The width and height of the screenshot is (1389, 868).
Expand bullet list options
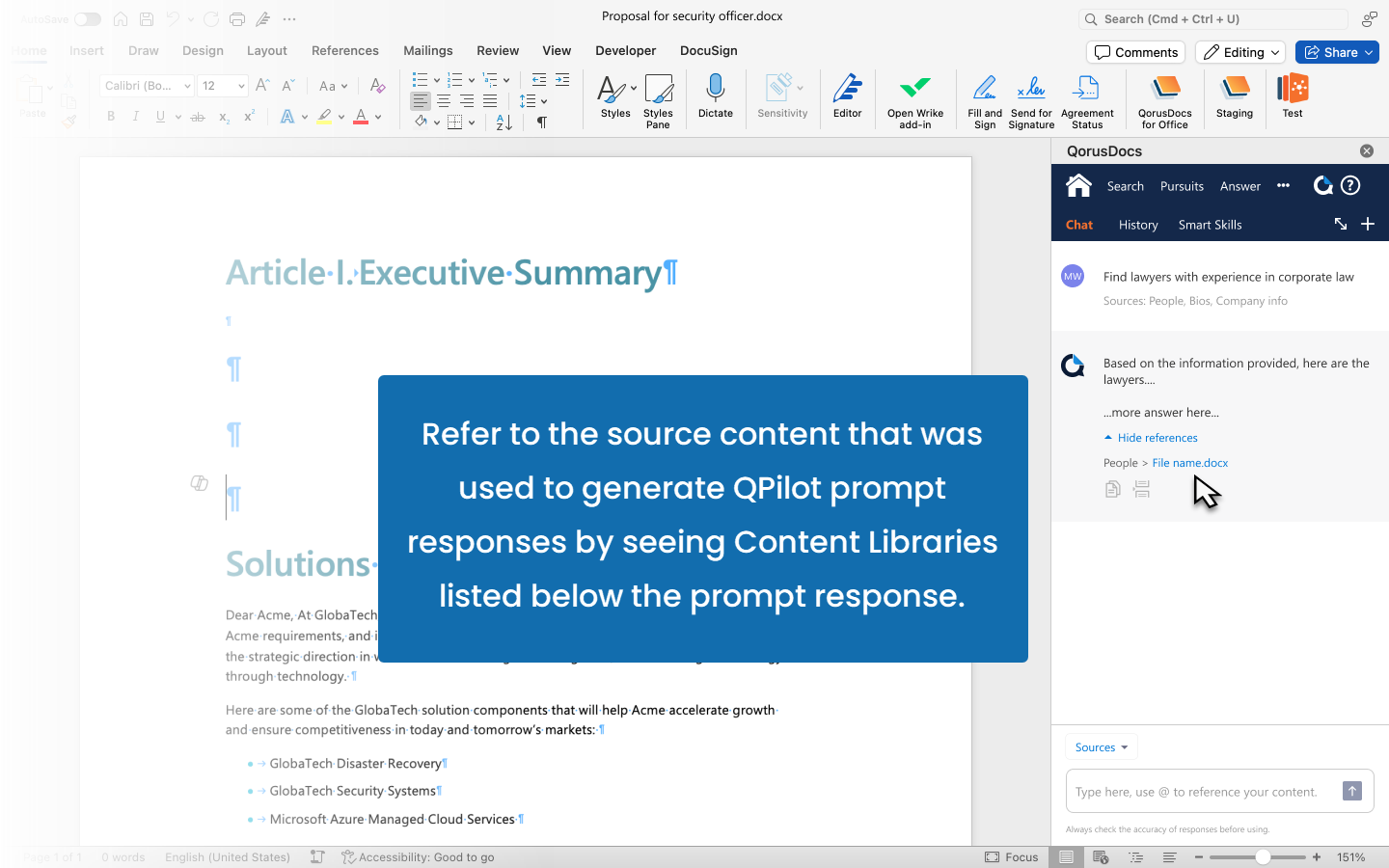[x=437, y=80]
